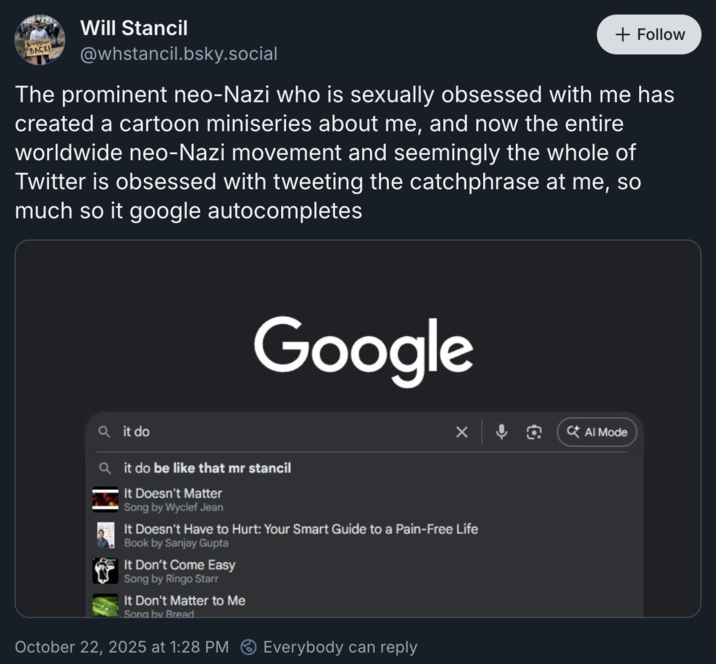Viewport: 716px width, 664px height.
Task: Click the Google logo
Action: tap(363, 350)
